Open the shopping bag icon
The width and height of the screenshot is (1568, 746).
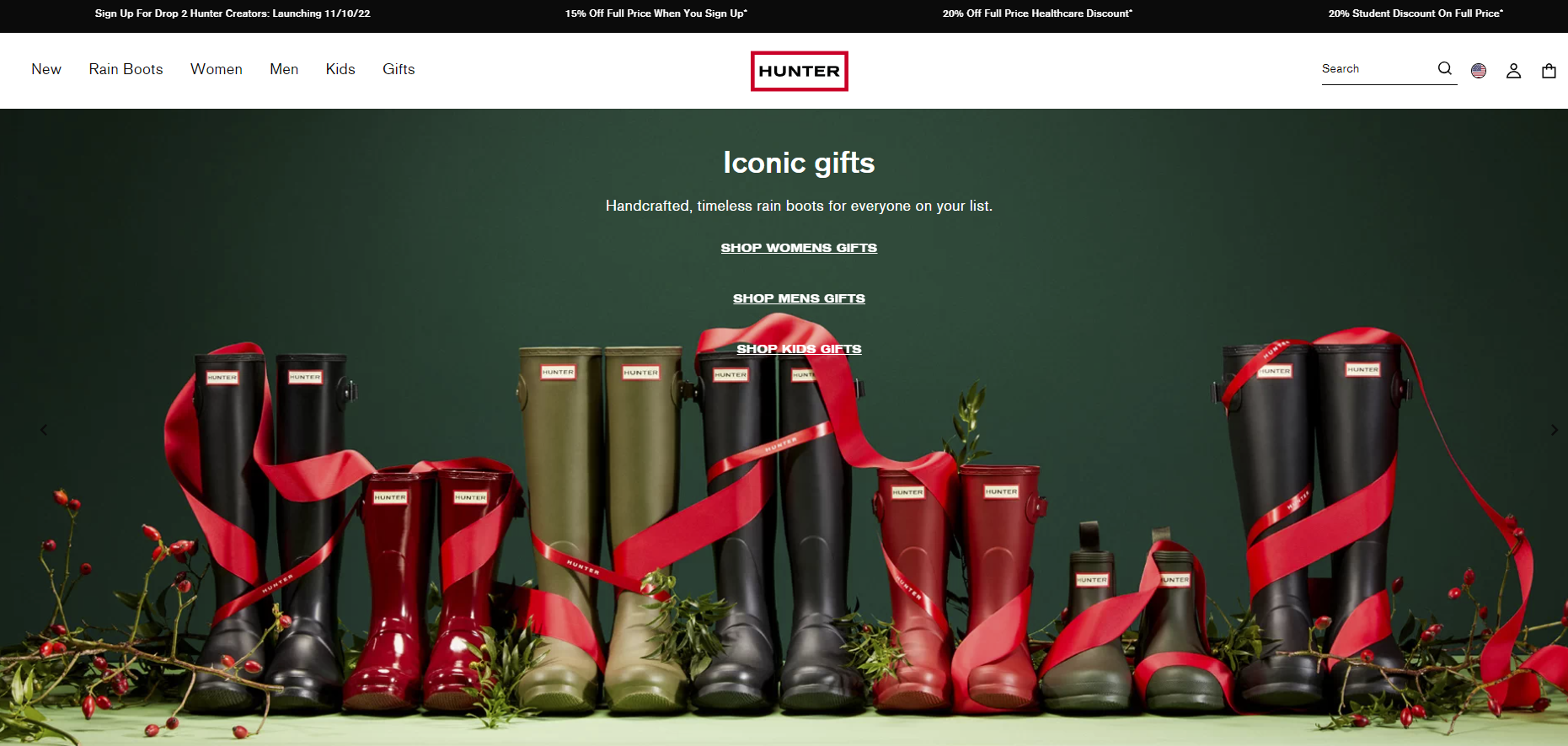click(1549, 71)
